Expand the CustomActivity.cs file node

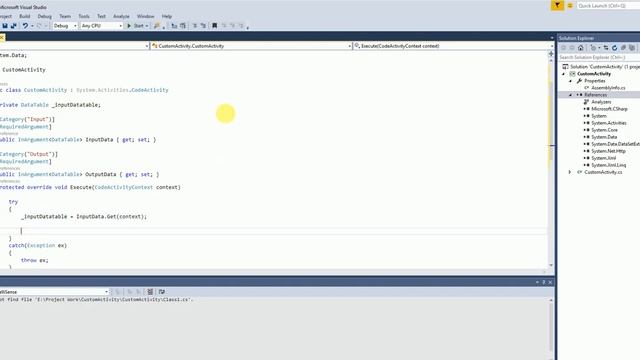(570, 172)
